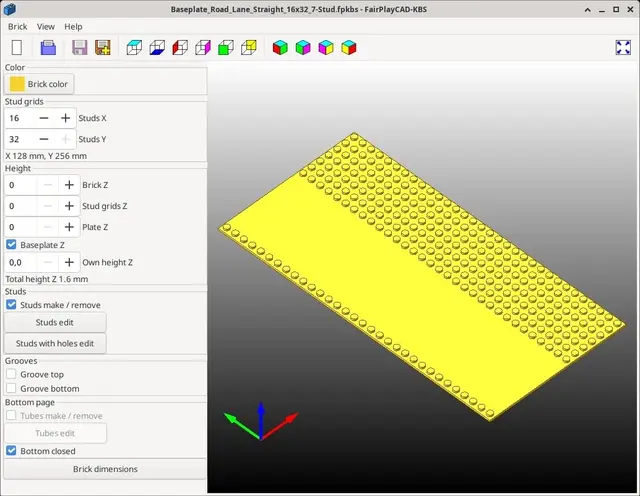The image size is (640, 496).
Task: Toggle Tubes make / remove checkbox
Action: (x=11, y=416)
